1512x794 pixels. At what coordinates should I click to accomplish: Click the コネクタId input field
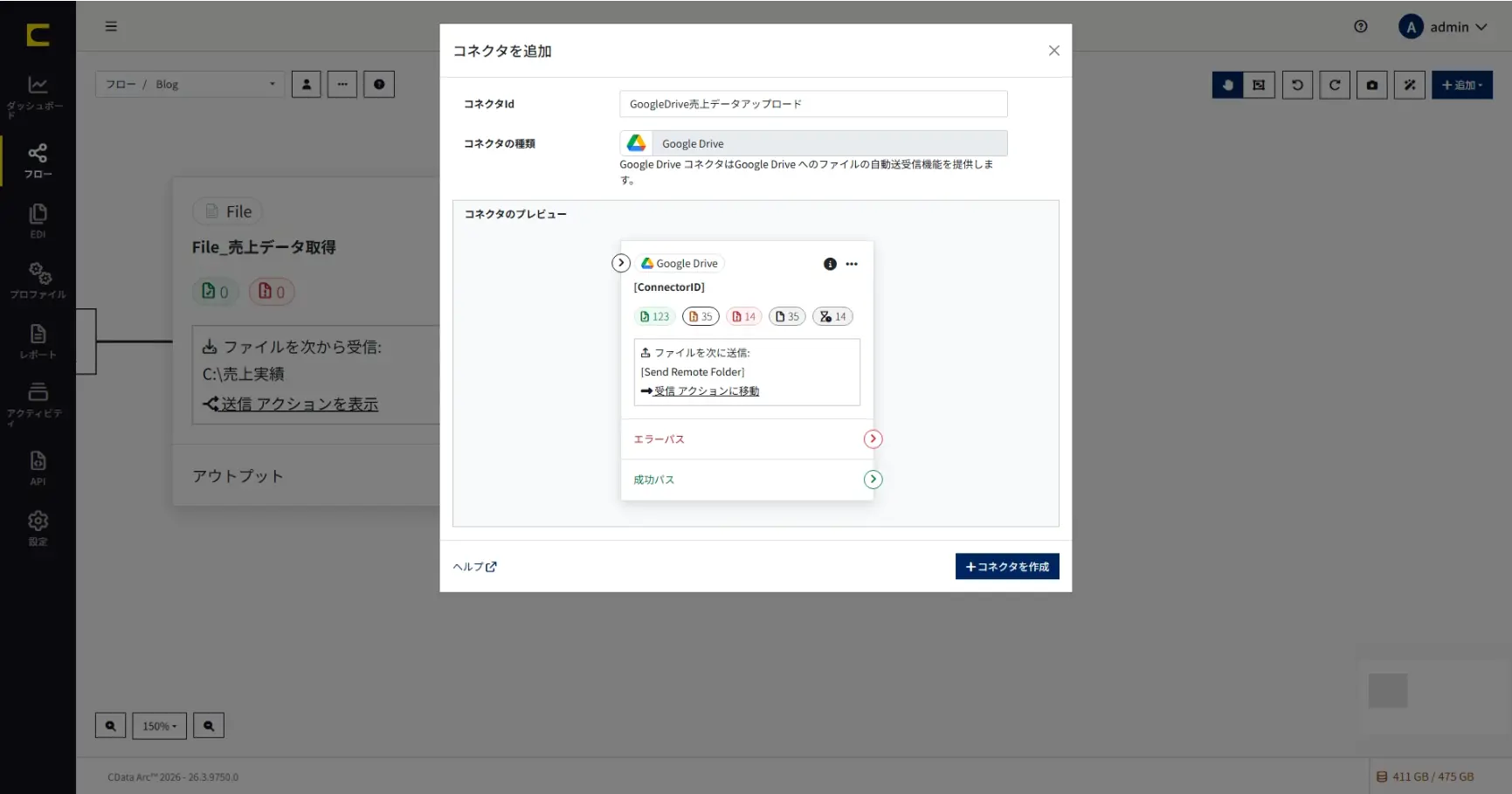click(813, 104)
